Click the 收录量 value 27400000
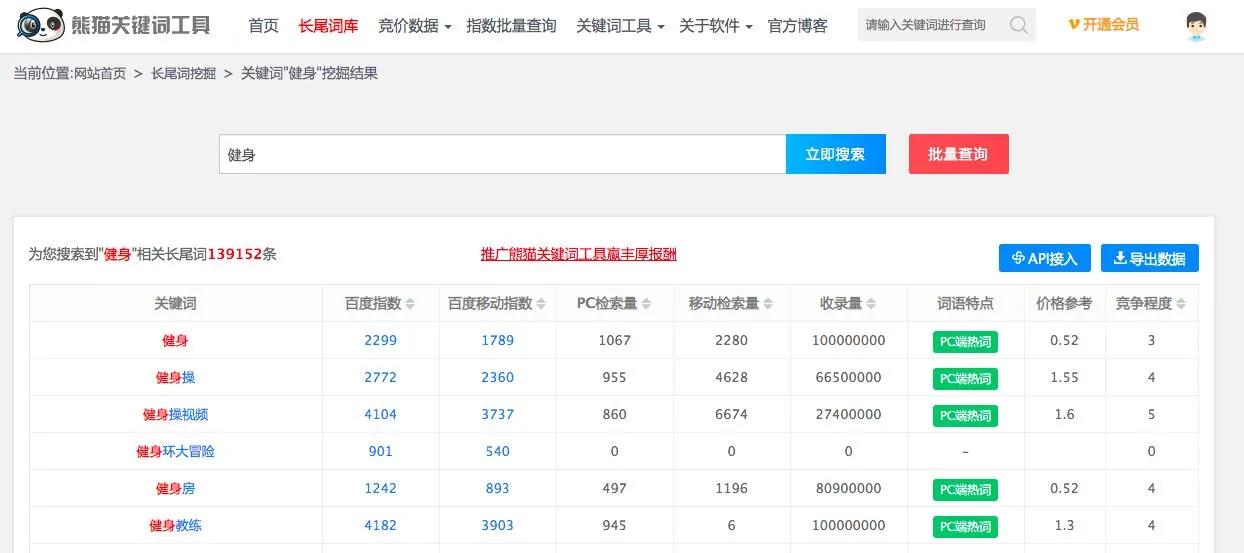This screenshot has width=1244, height=553. point(848,414)
